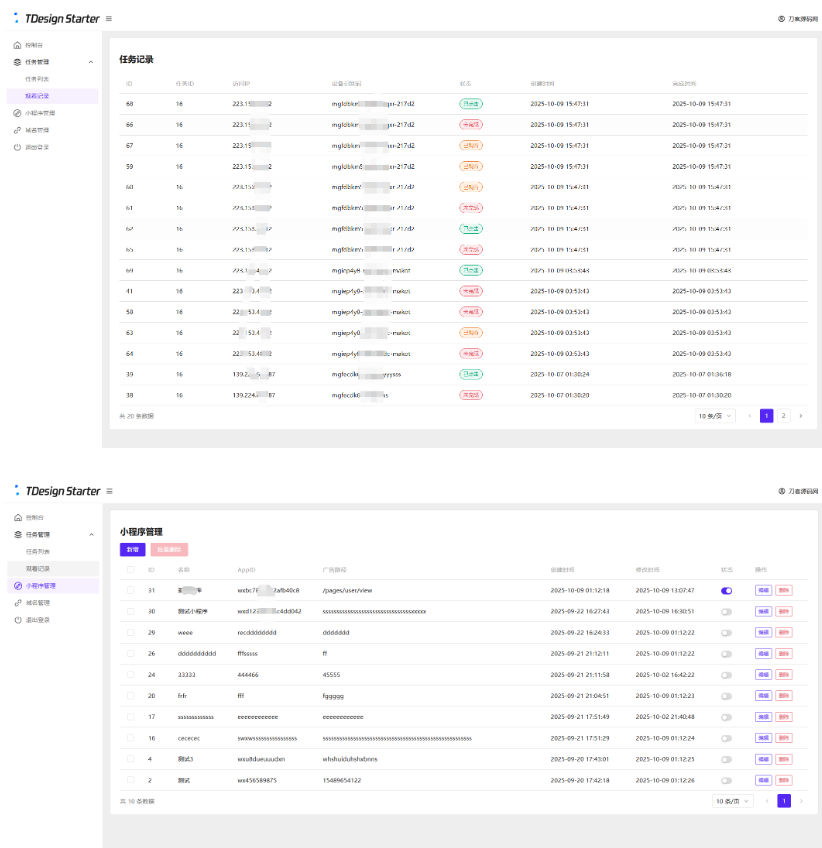Open page size dropdown under 小程序管理 table
This screenshot has height=848, width=822.
click(x=733, y=801)
